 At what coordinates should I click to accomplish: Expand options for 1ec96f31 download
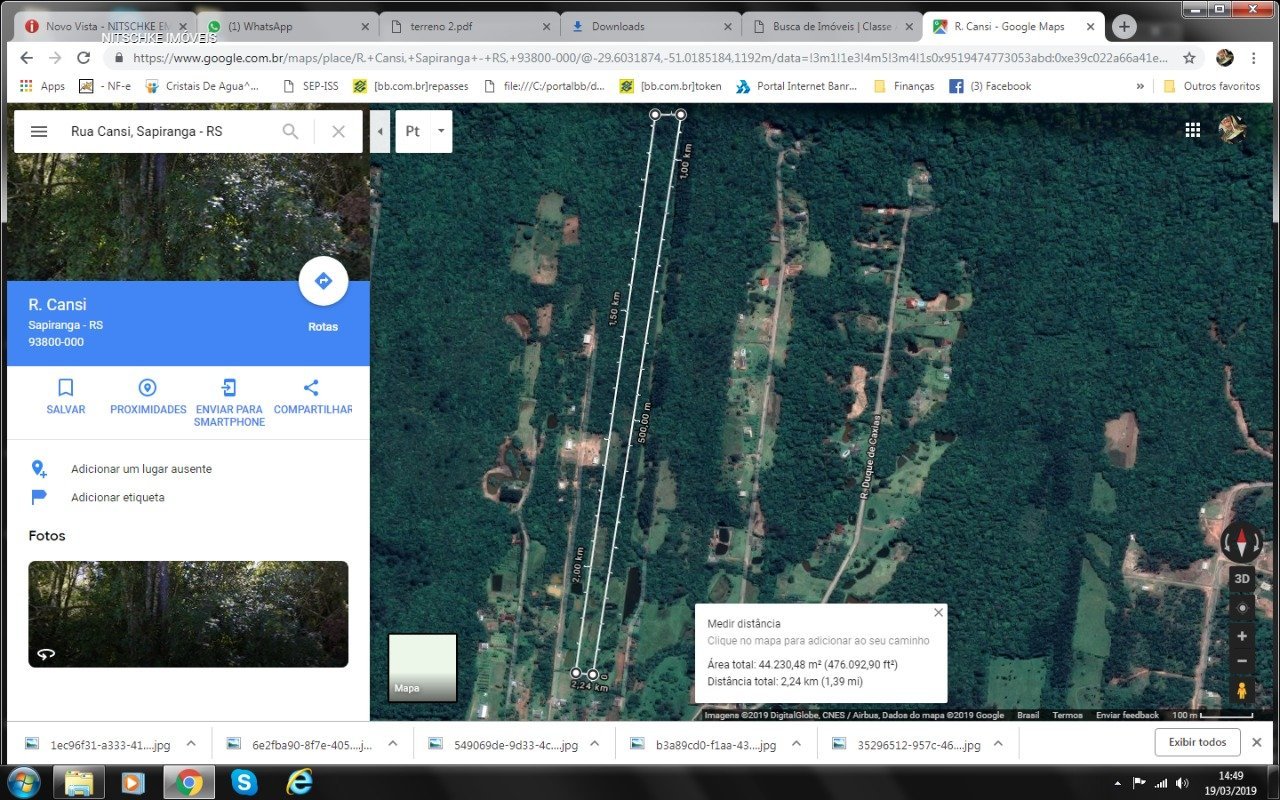pyautogui.click(x=191, y=744)
